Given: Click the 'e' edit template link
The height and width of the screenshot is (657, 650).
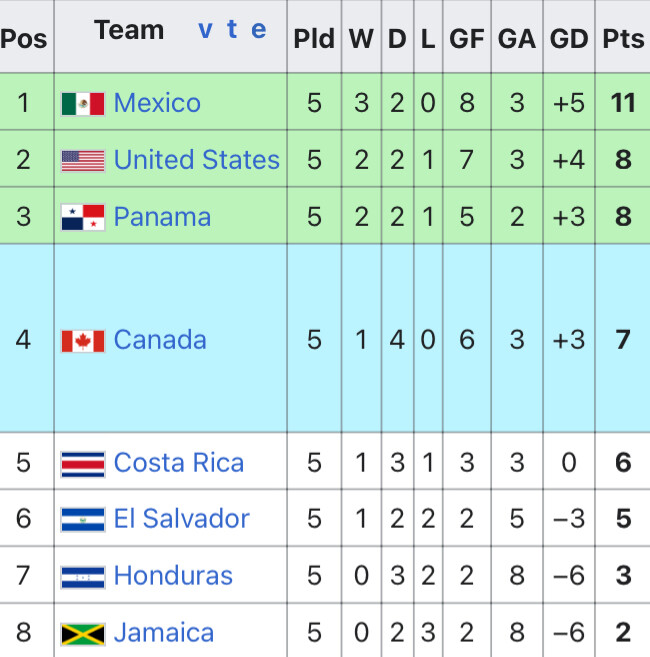Looking at the screenshot, I should pos(259,30).
